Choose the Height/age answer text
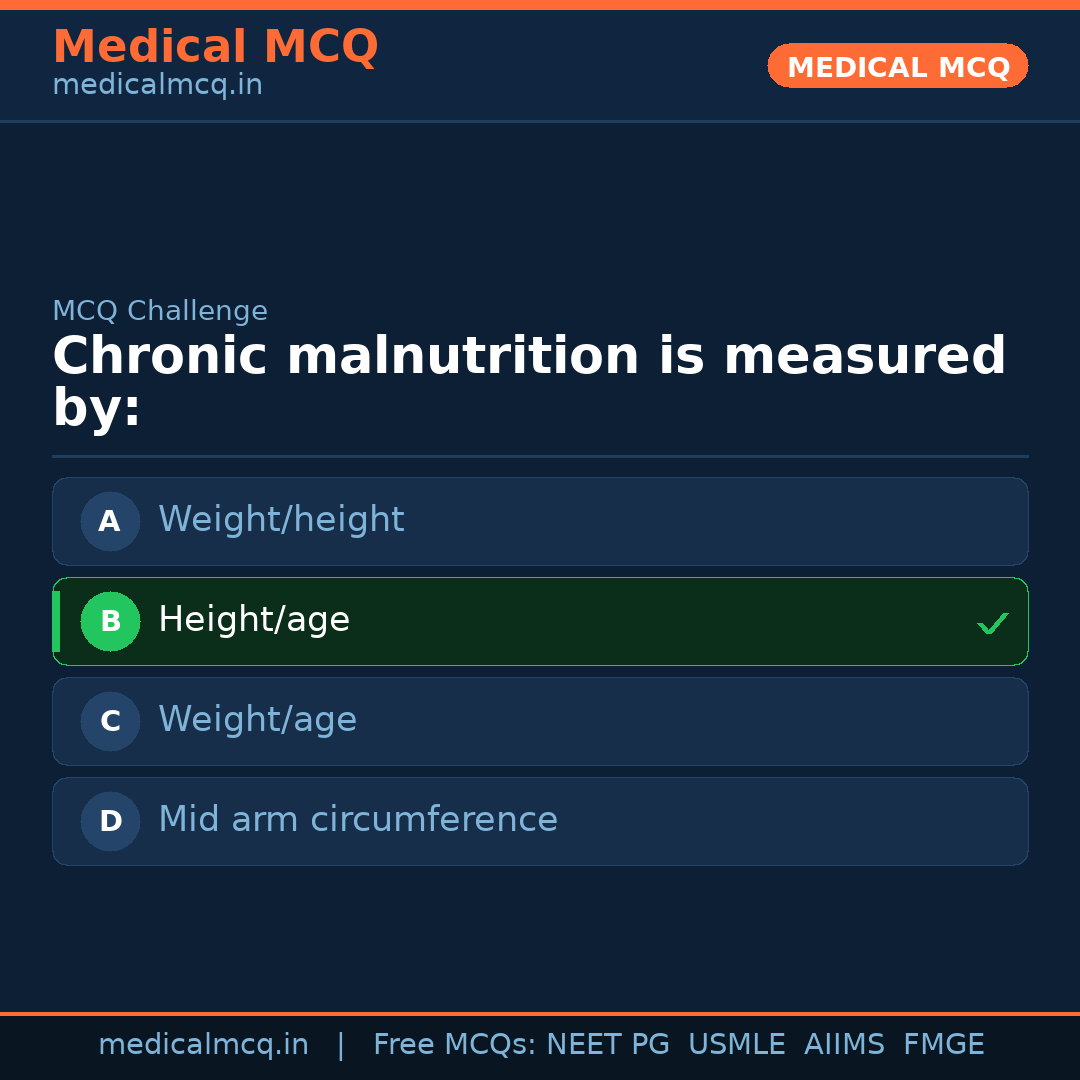Image resolution: width=1080 pixels, height=1080 pixels. tap(254, 620)
